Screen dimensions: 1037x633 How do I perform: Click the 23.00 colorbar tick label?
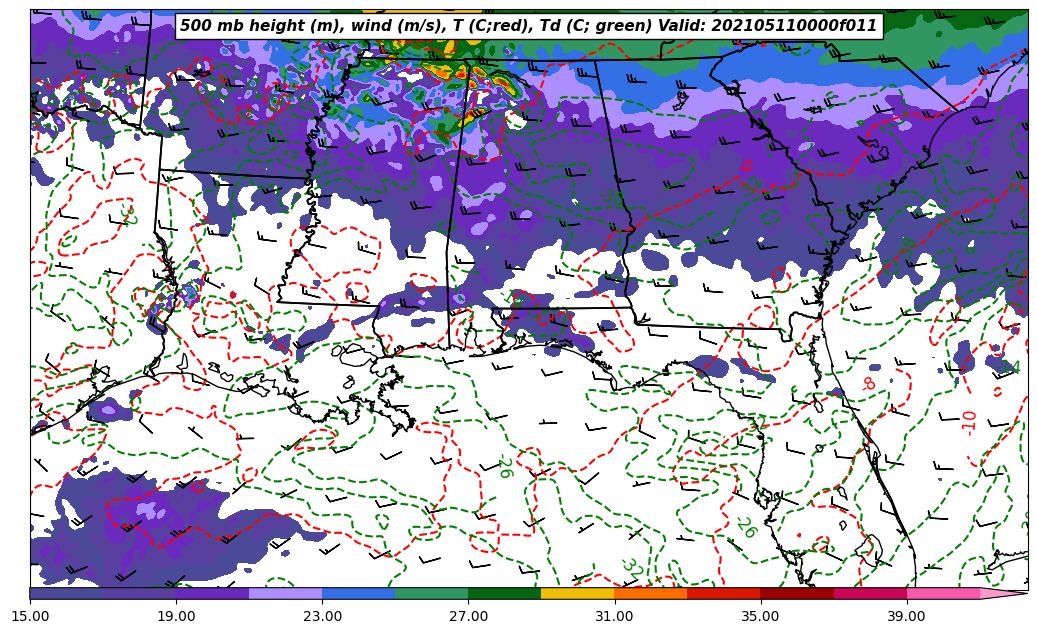pos(322,616)
